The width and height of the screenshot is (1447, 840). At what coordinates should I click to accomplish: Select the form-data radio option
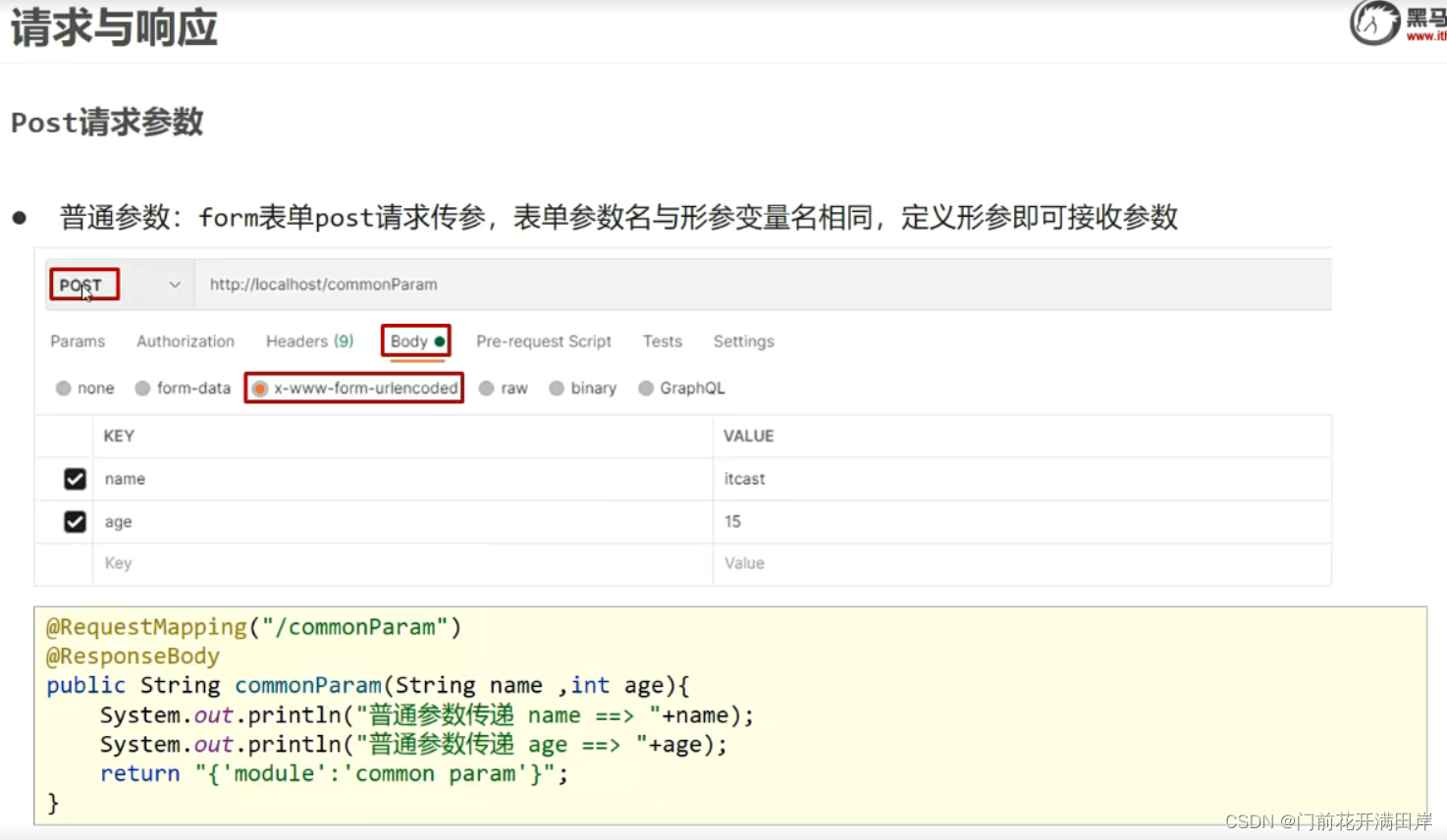pyautogui.click(x=142, y=389)
